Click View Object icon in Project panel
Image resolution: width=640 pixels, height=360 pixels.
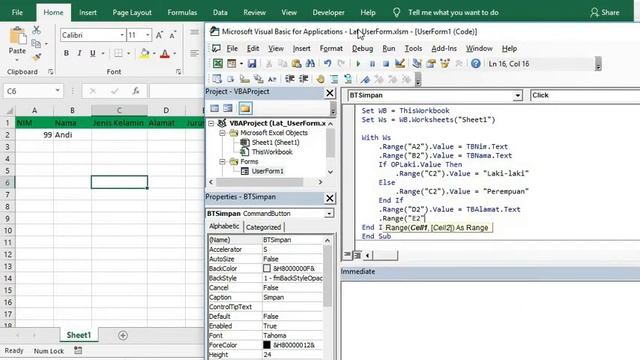(x=228, y=109)
